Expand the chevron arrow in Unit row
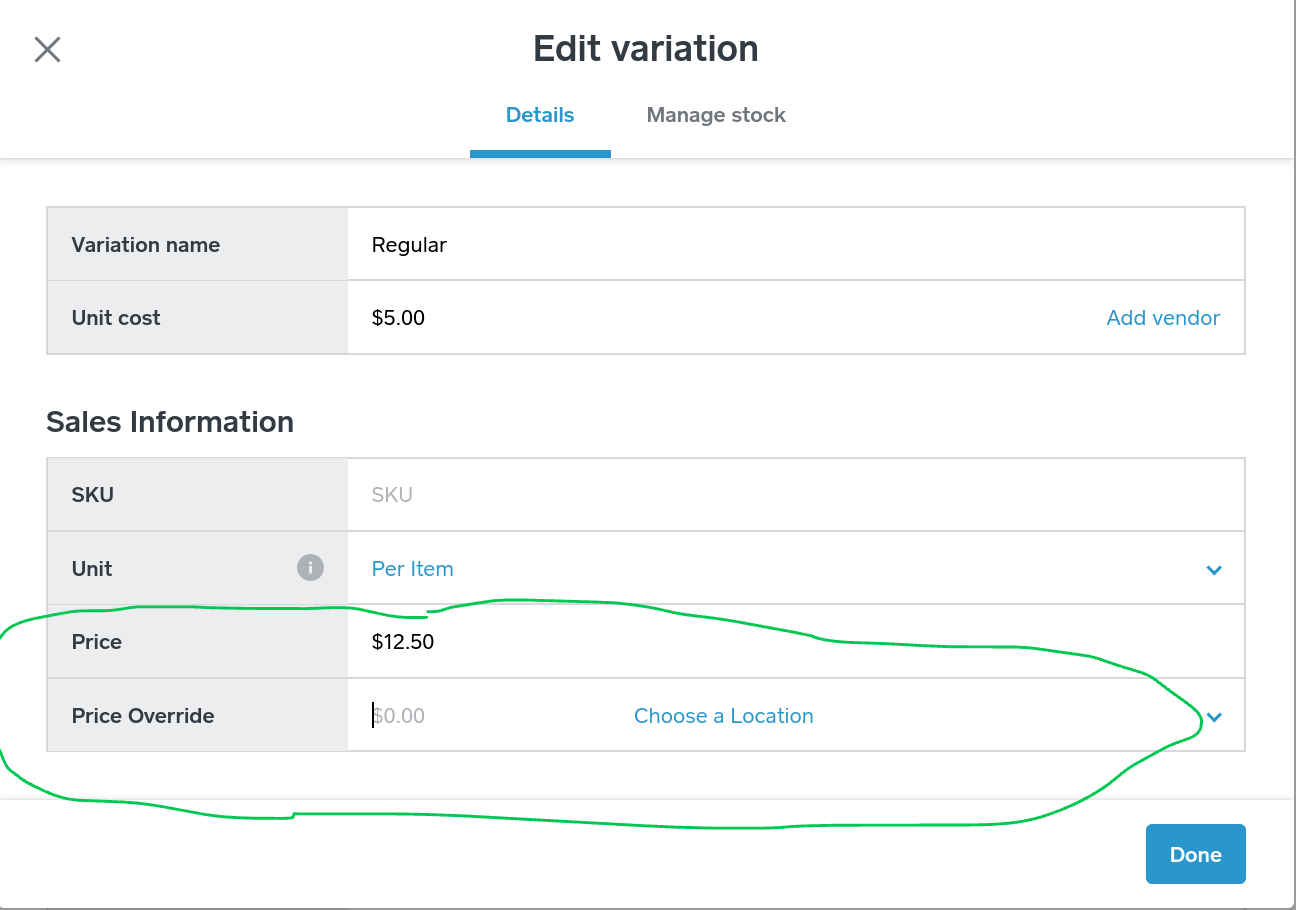The width and height of the screenshot is (1296, 910). [1214, 570]
